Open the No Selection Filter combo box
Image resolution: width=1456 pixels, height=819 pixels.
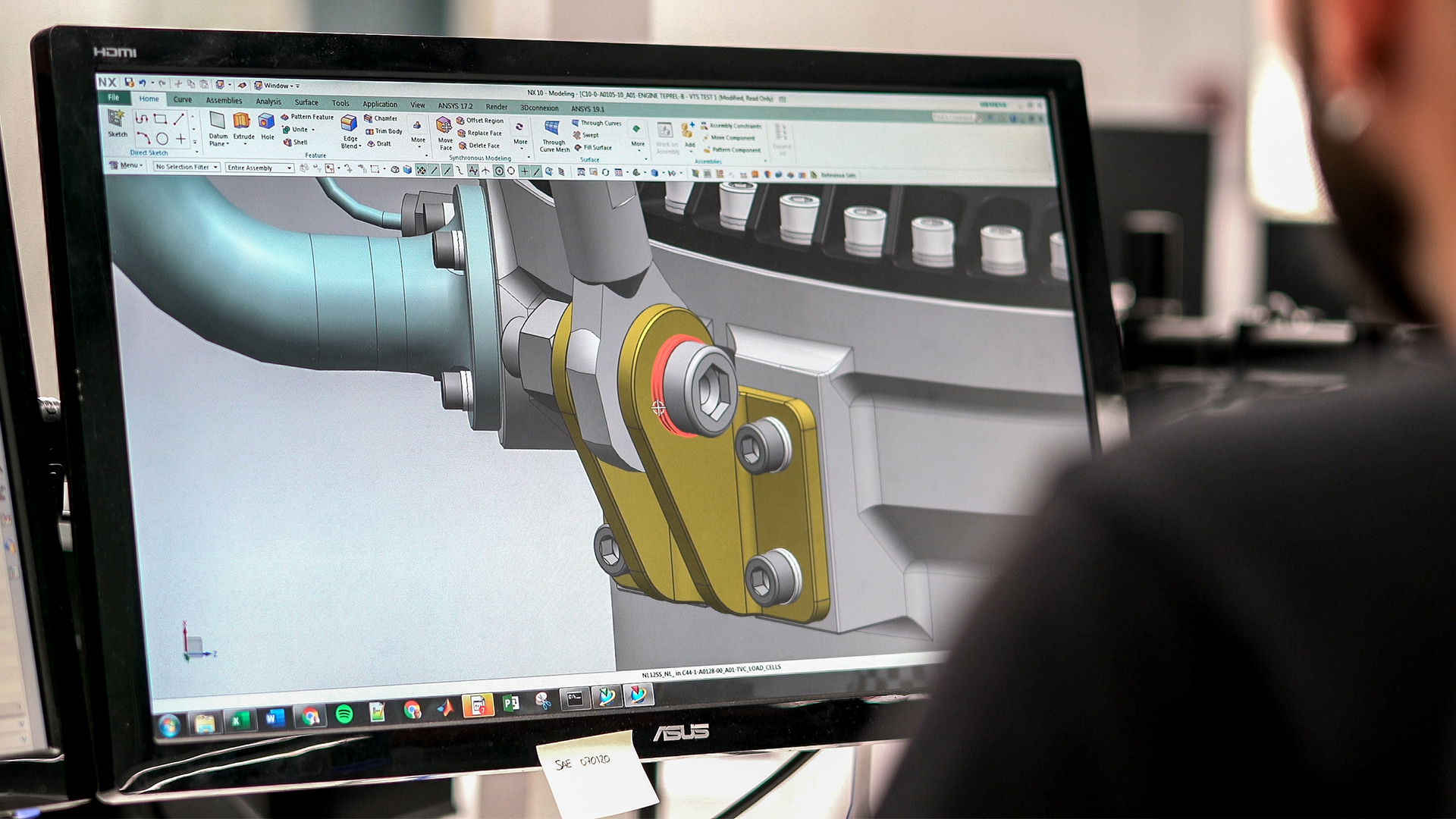[x=187, y=166]
